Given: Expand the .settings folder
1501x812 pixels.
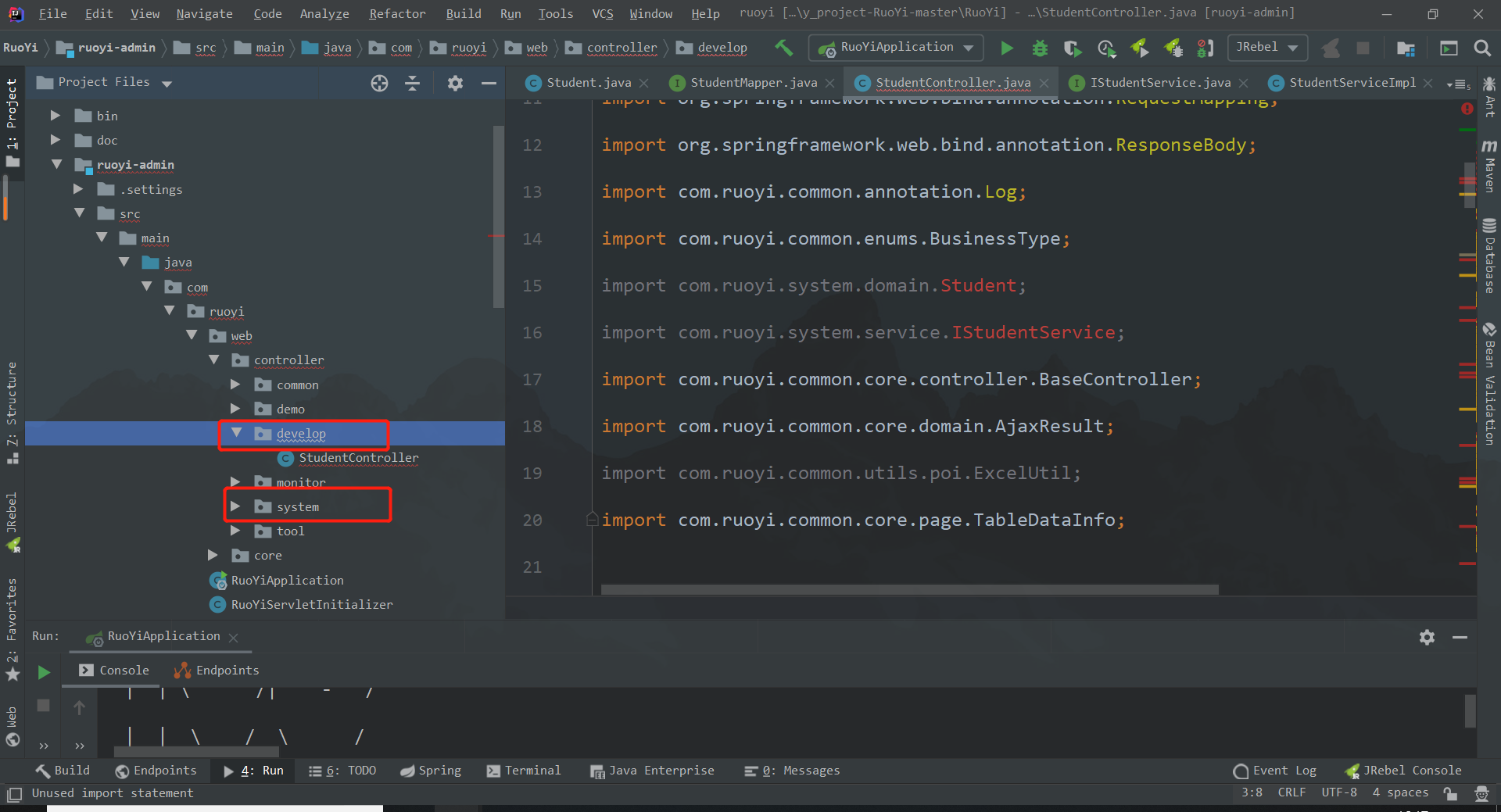Looking at the screenshot, I should 77,189.
